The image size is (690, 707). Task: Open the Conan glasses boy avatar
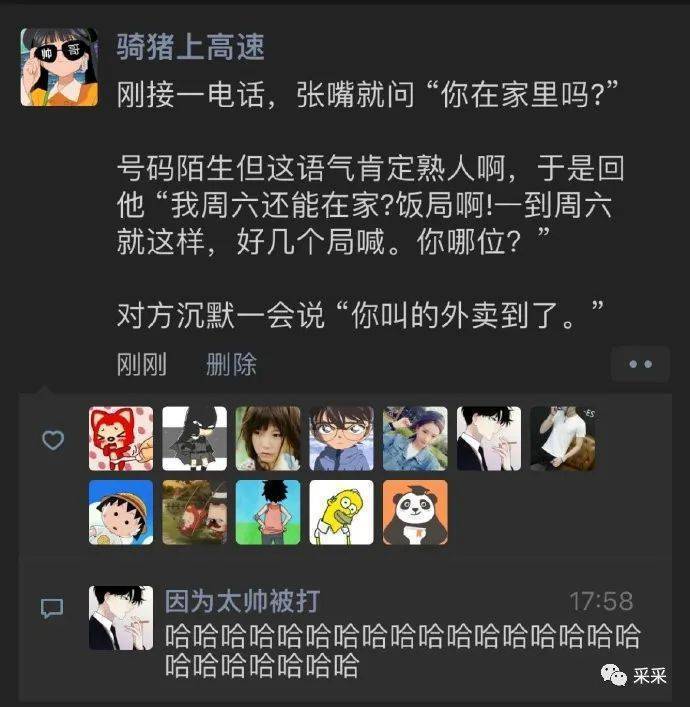[341, 439]
